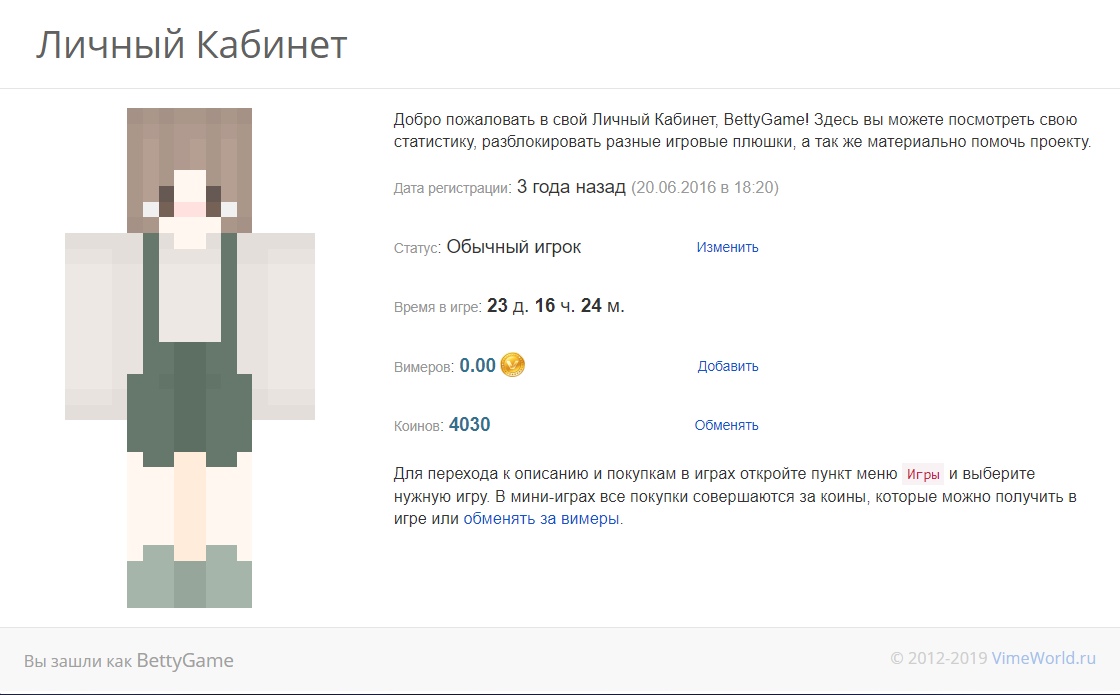Click the BettyGame footer username
Screen dimensions: 1120x695
click(x=185, y=661)
